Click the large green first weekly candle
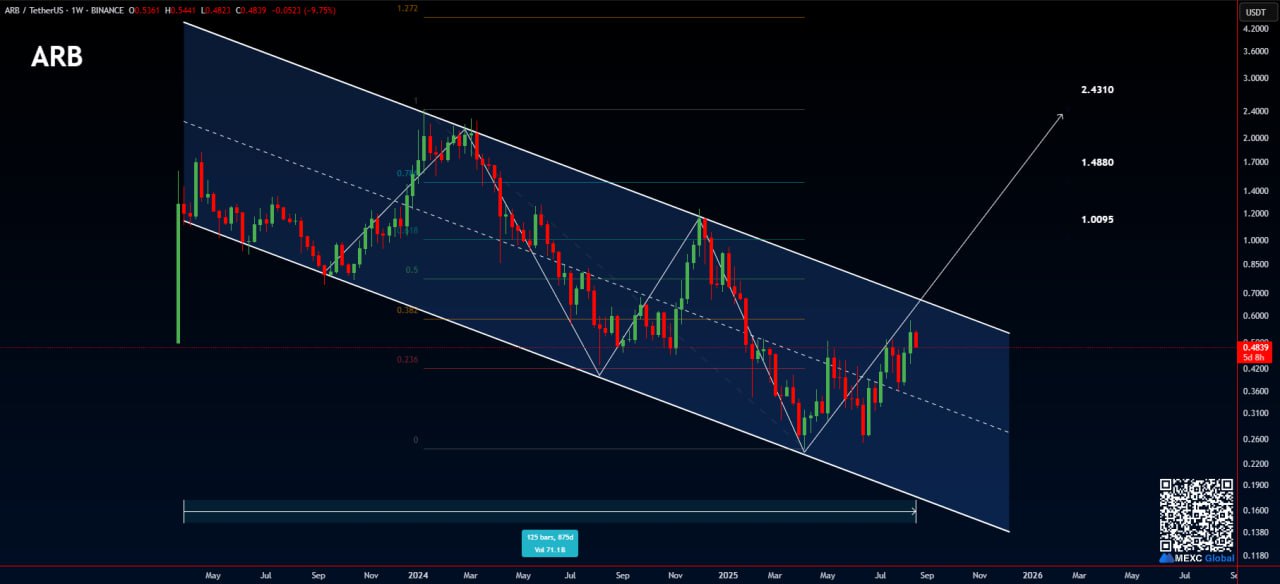The image size is (1280, 584). point(178,270)
